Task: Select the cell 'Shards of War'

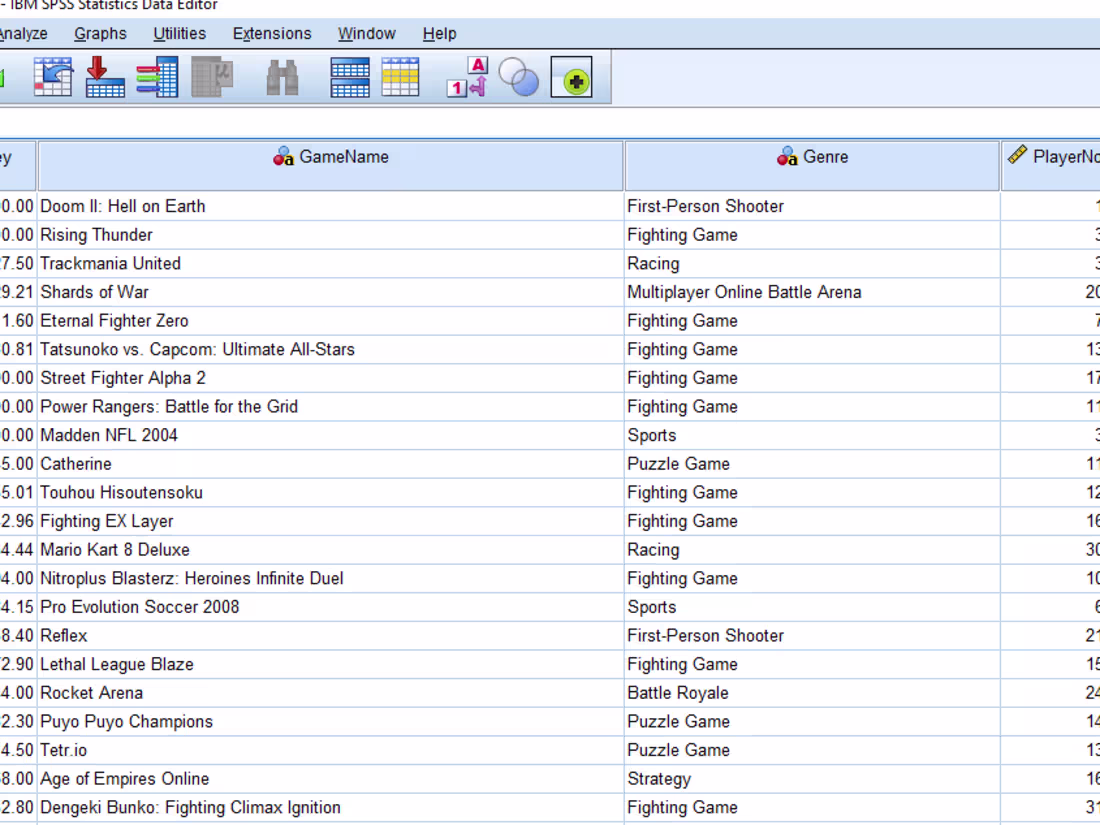Action: point(330,292)
